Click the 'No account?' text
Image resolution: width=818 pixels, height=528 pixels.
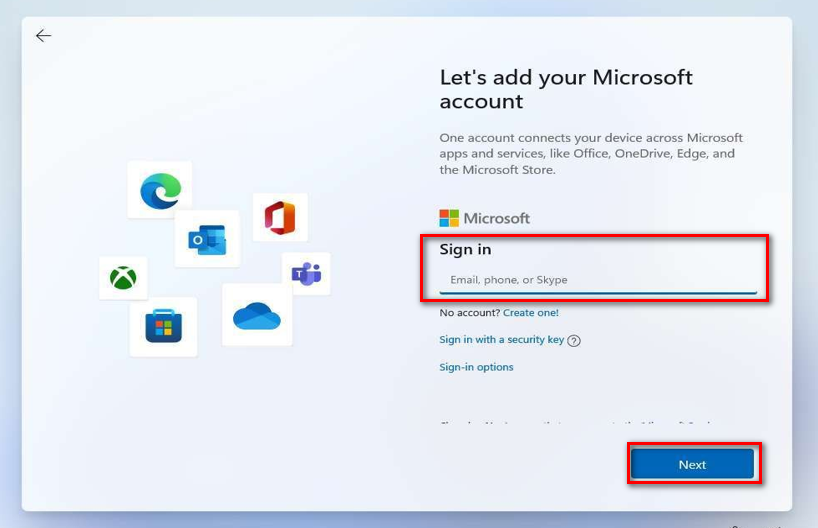(x=470, y=313)
